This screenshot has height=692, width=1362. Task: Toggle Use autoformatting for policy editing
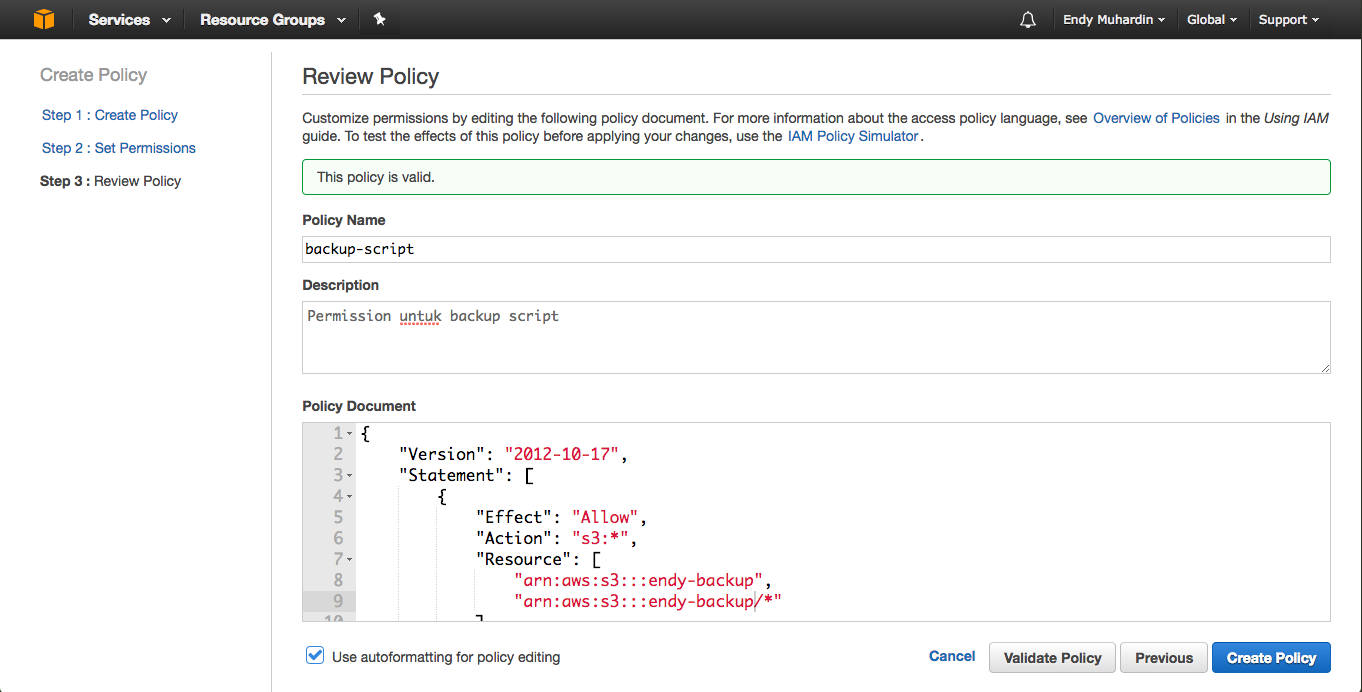(315, 655)
